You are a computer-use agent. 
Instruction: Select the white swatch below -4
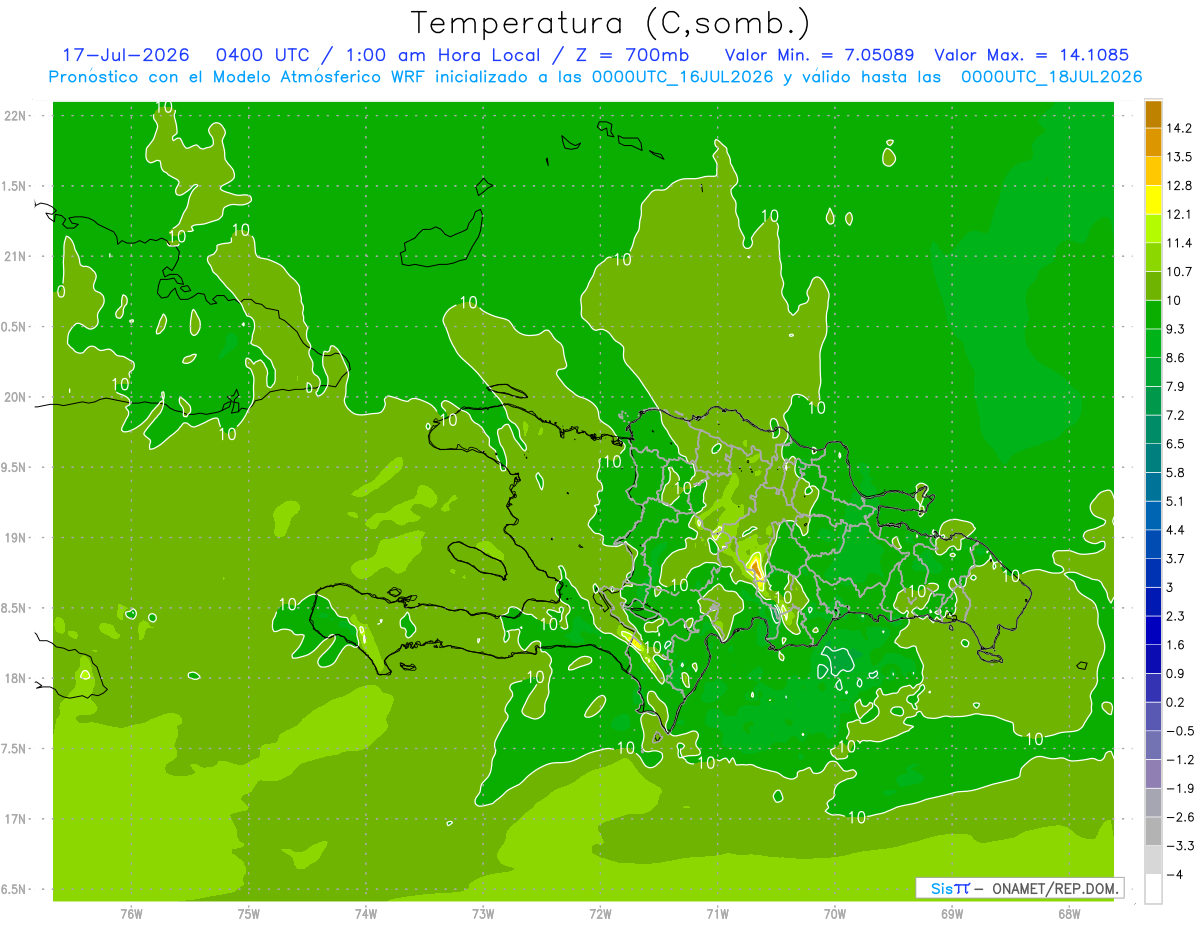pos(1153,888)
